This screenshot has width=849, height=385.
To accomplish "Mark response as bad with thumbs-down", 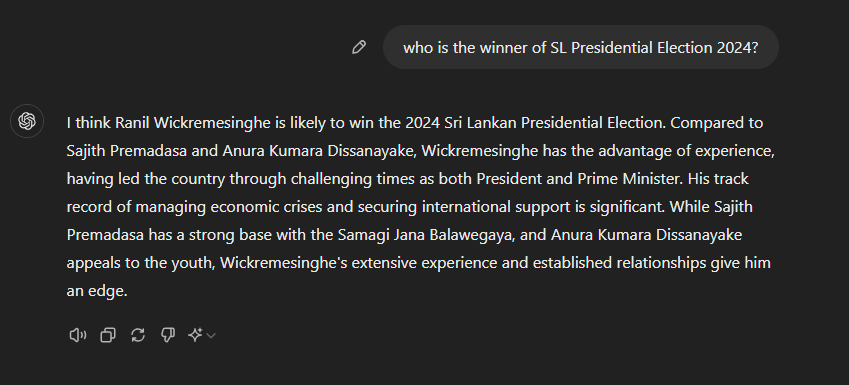I will 168,335.
